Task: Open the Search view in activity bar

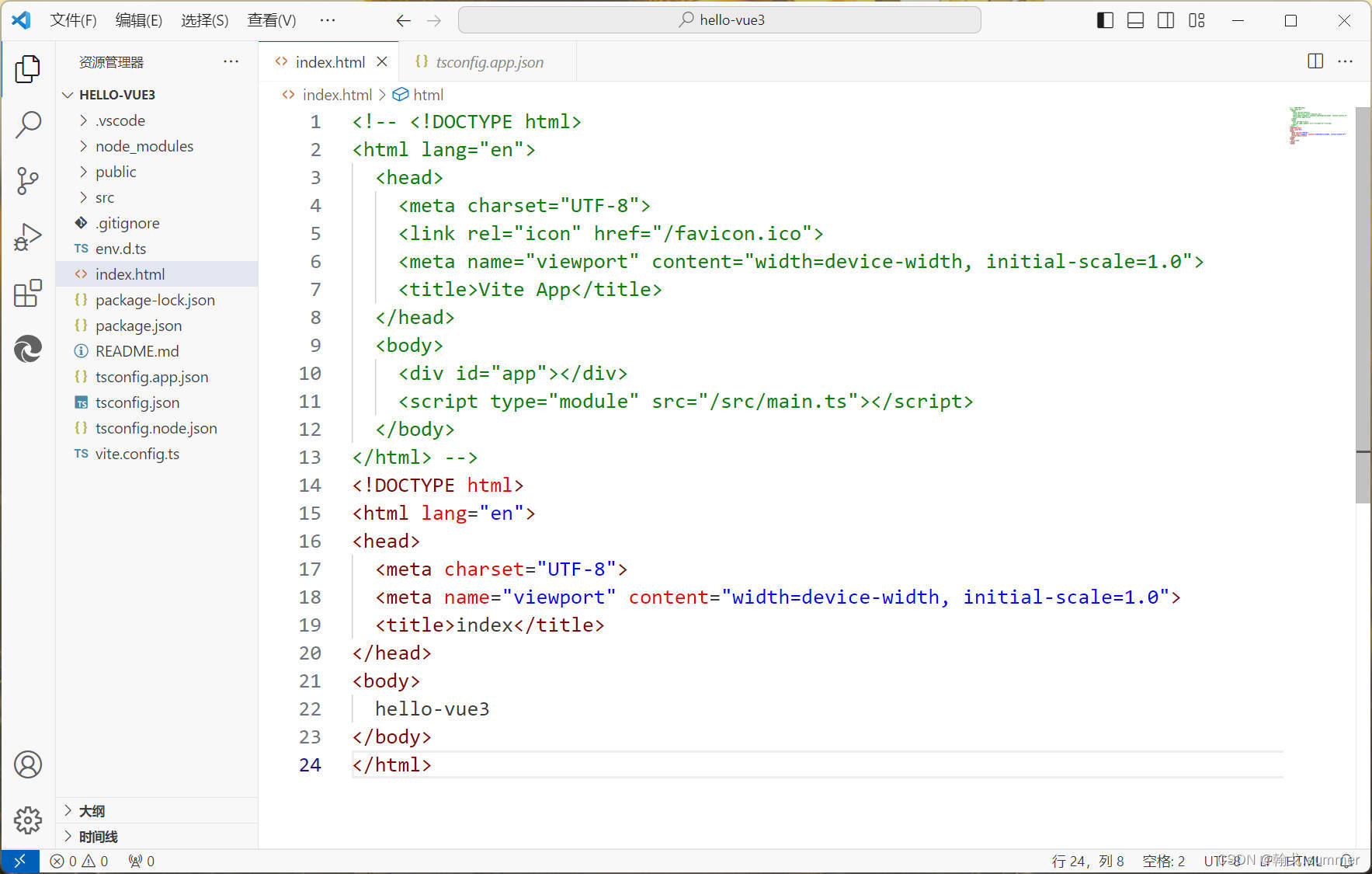Action: pos(28,124)
